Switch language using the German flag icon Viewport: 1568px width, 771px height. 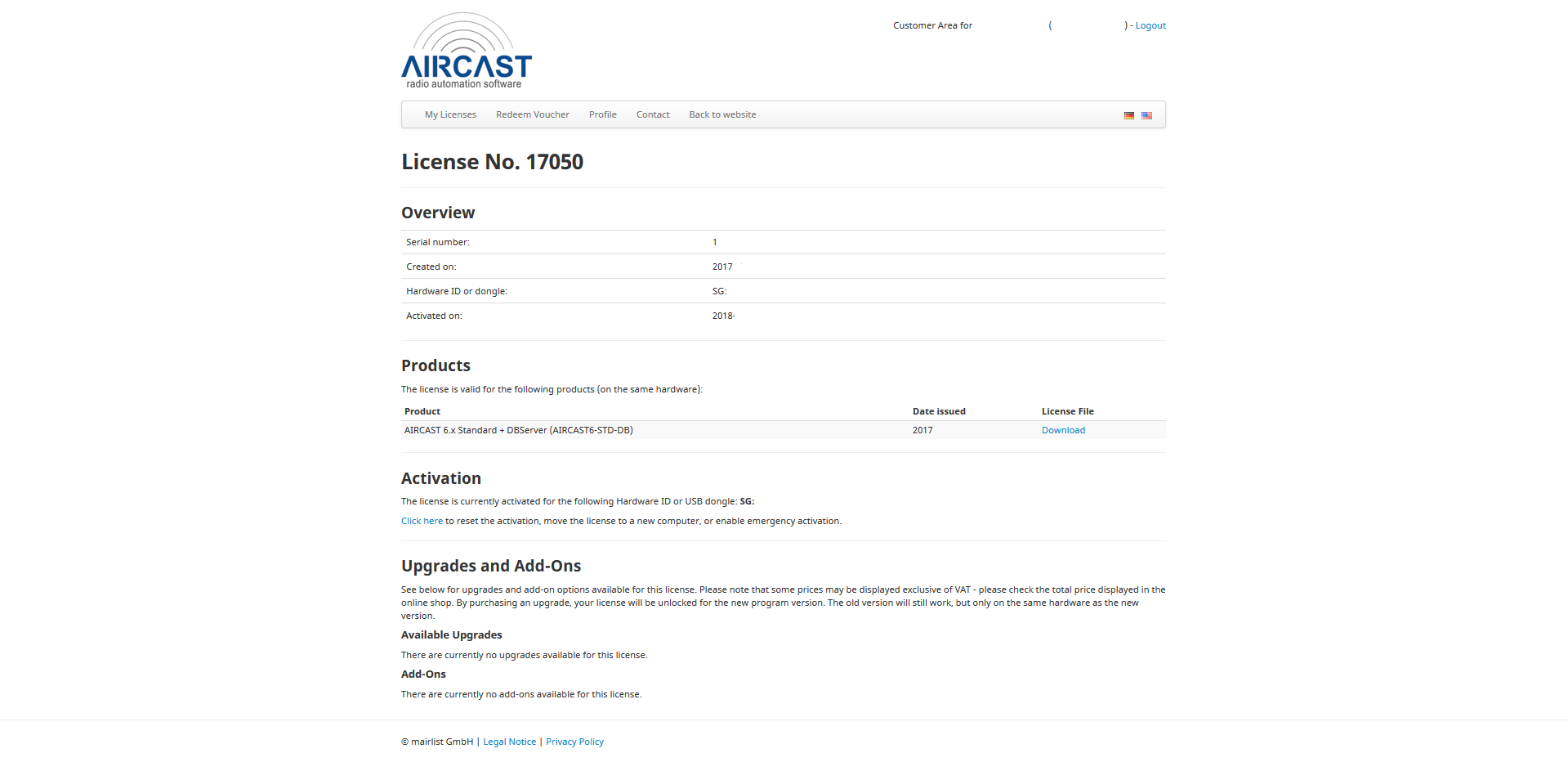click(x=1128, y=115)
